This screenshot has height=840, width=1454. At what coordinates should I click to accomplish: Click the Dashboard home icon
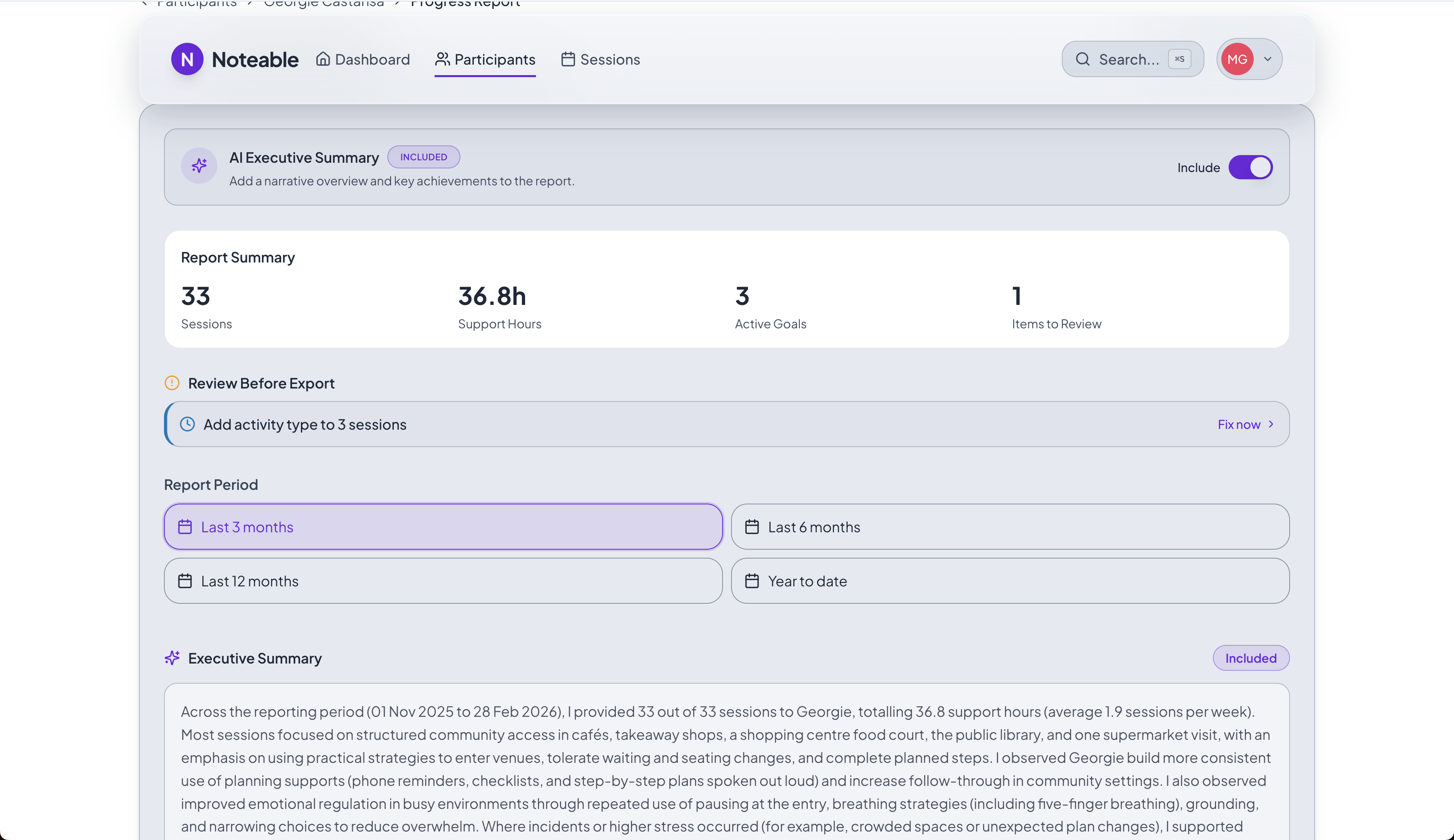click(323, 59)
